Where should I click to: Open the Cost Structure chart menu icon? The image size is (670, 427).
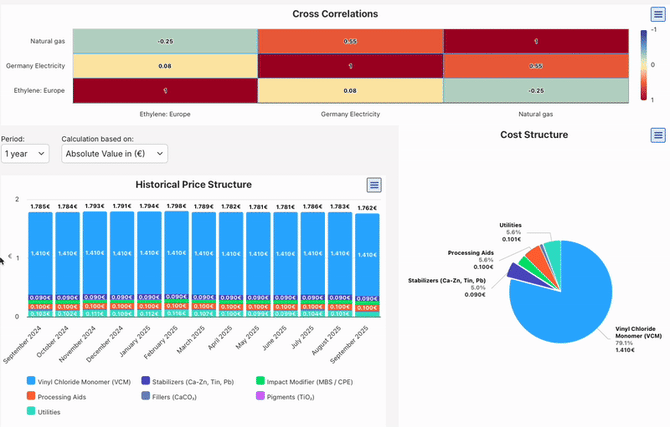pos(657,135)
